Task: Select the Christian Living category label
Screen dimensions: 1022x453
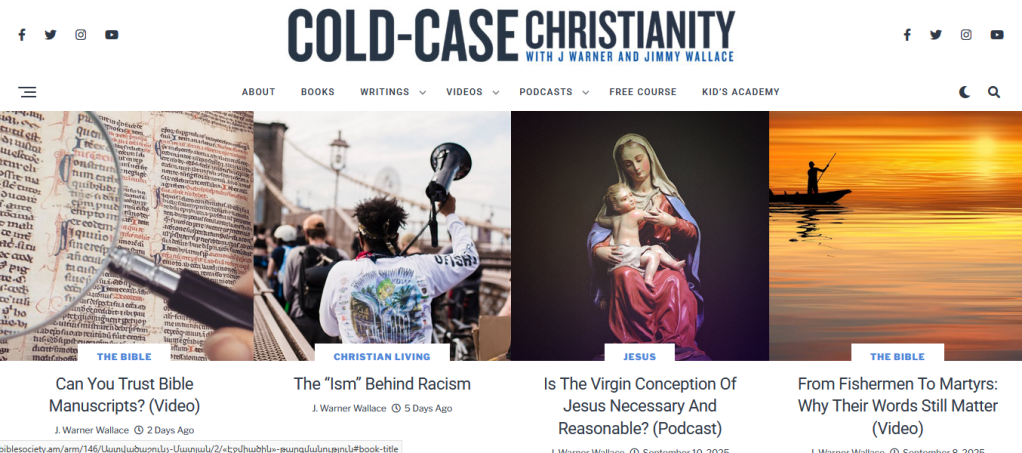Action: tap(382, 357)
